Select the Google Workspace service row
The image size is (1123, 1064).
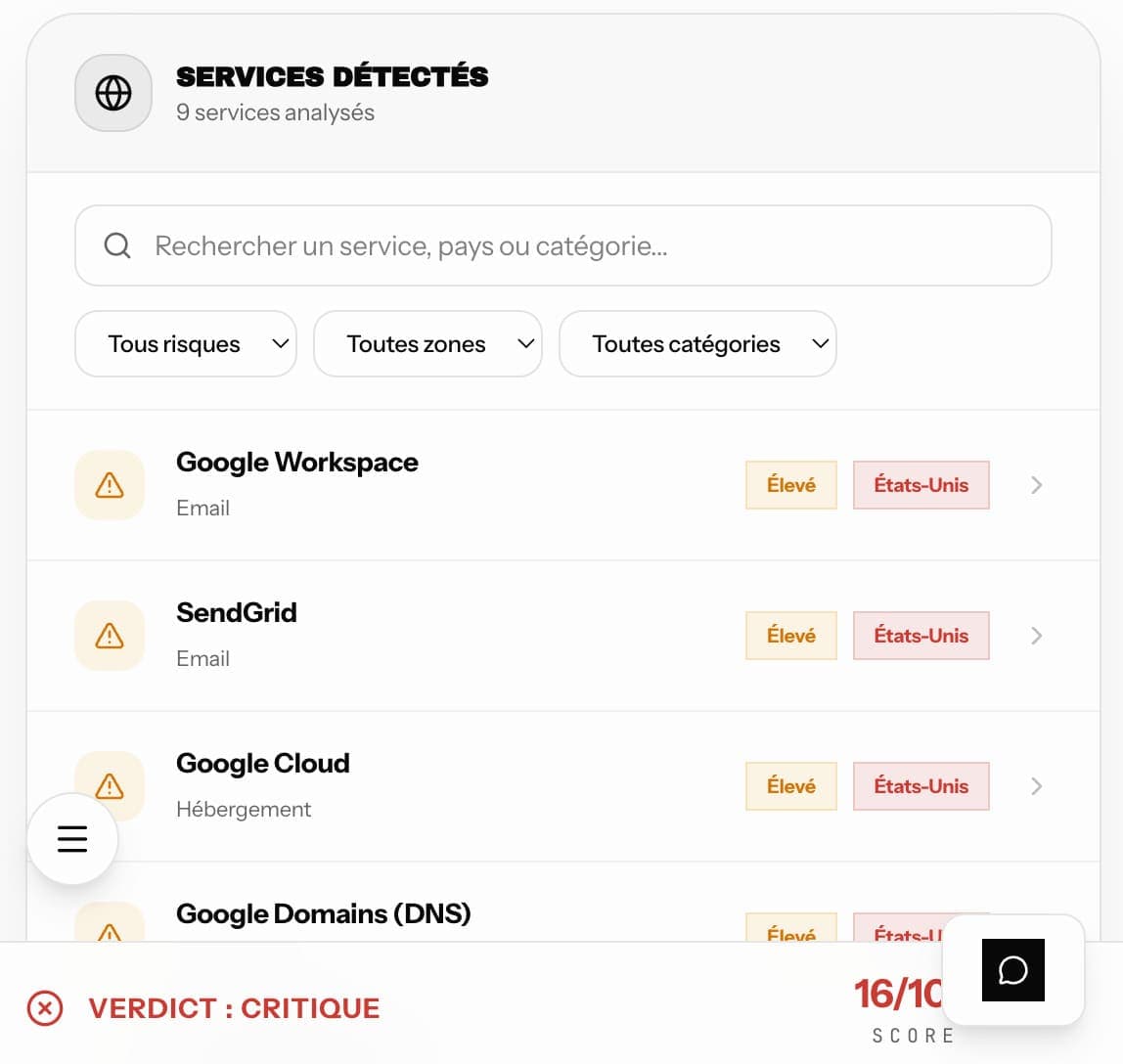[489, 485]
